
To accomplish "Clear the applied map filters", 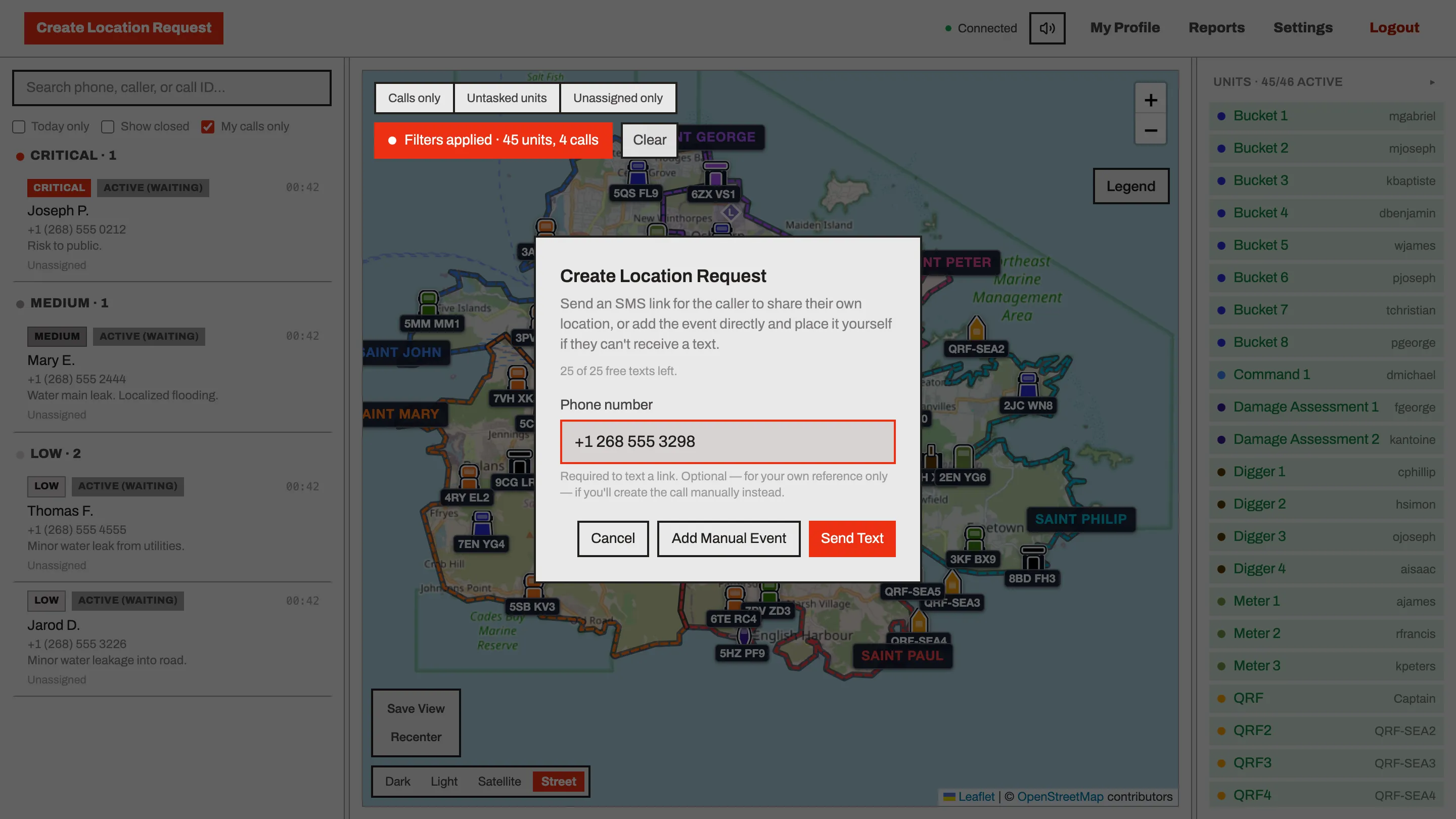I will (x=649, y=140).
